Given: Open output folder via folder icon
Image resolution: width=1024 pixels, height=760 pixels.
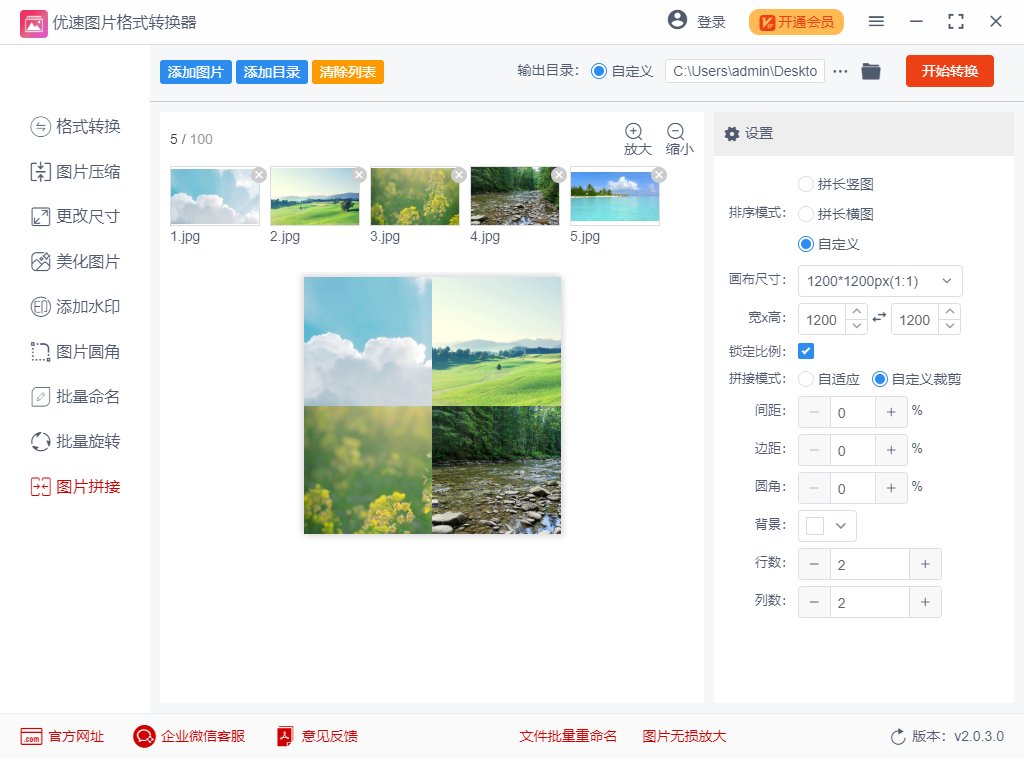Looking at the screenshot, I should 871,71.
